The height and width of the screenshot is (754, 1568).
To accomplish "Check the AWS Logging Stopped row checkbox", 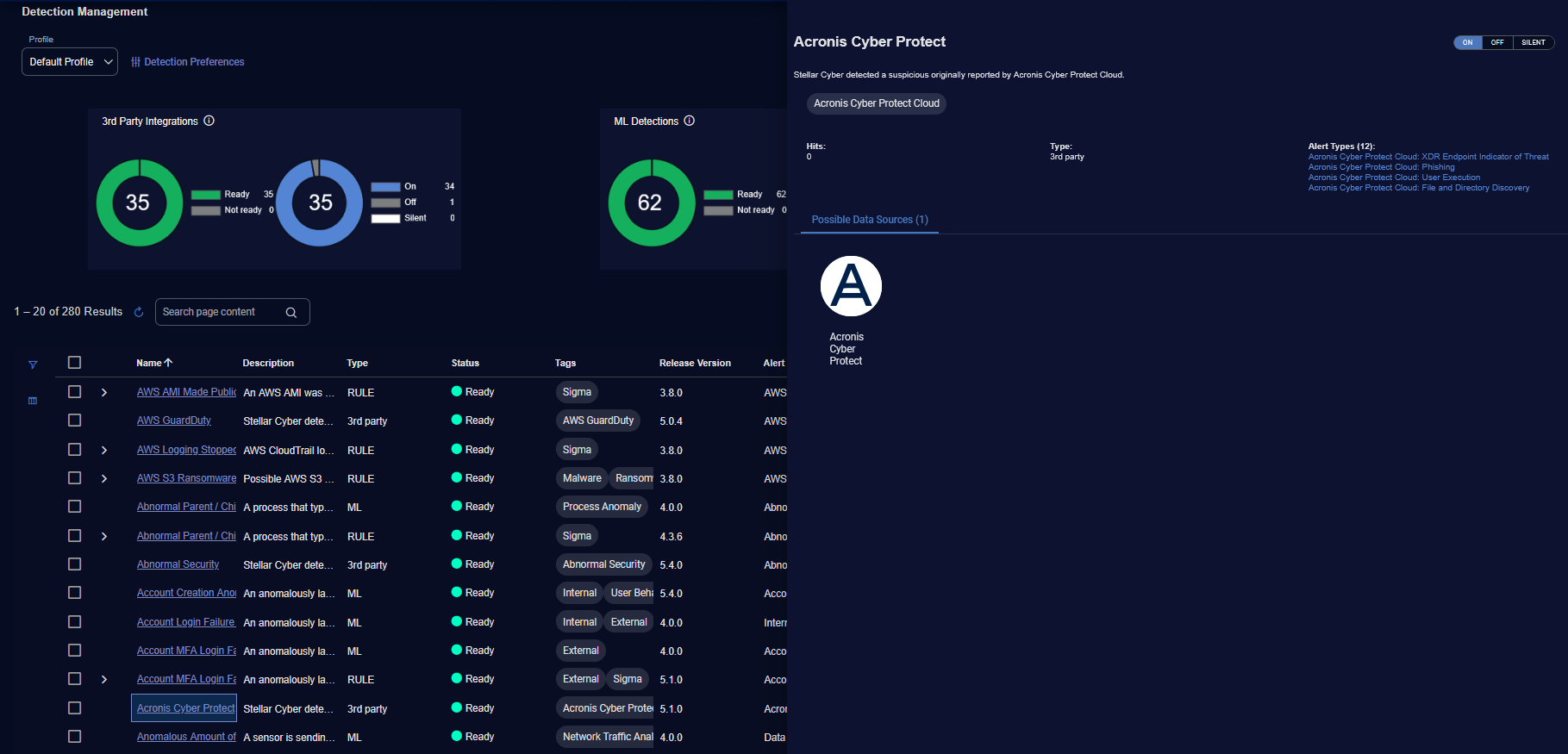I will tap(74, 449).
